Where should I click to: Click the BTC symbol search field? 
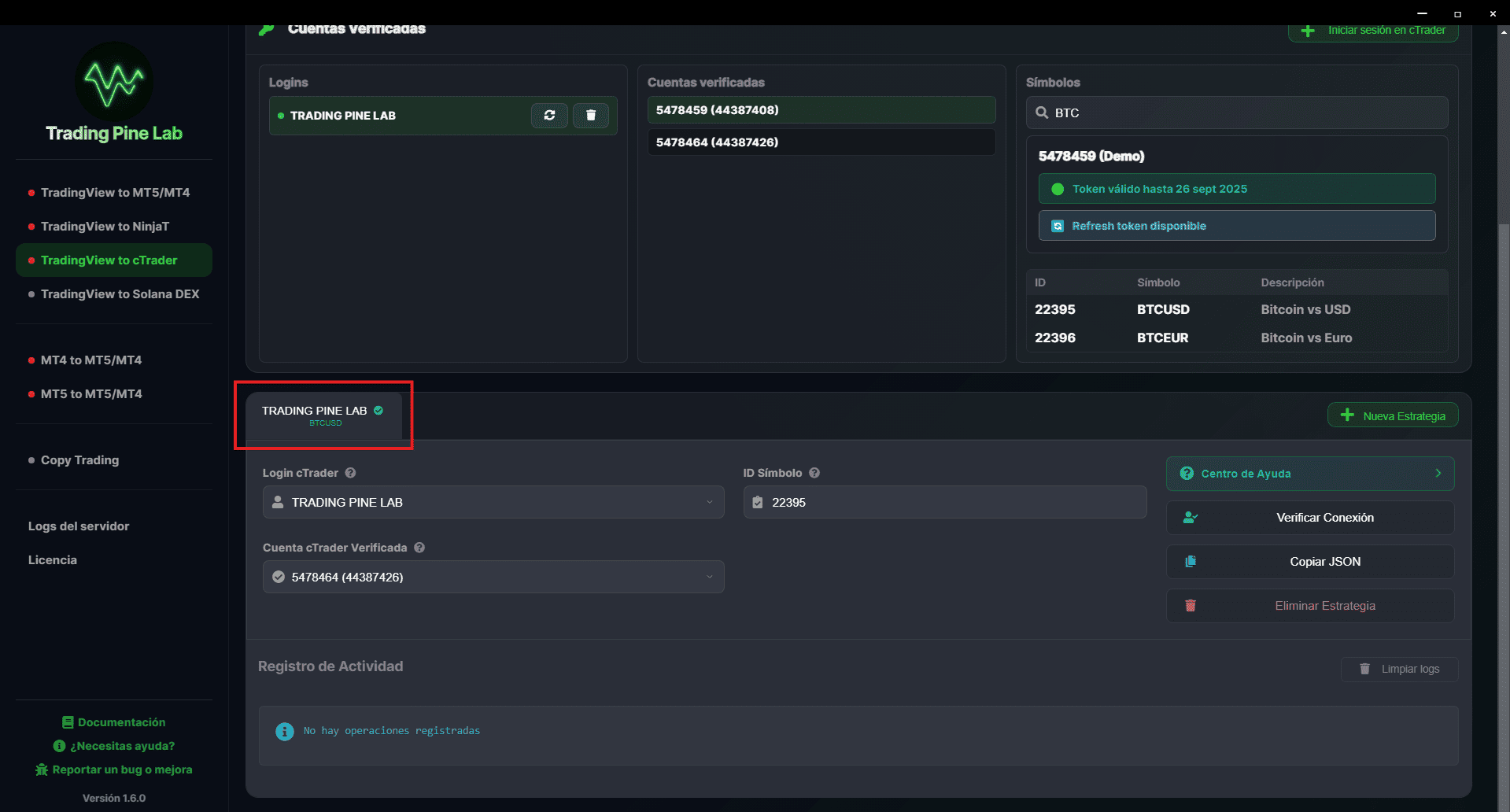(x=1236, y=113)
